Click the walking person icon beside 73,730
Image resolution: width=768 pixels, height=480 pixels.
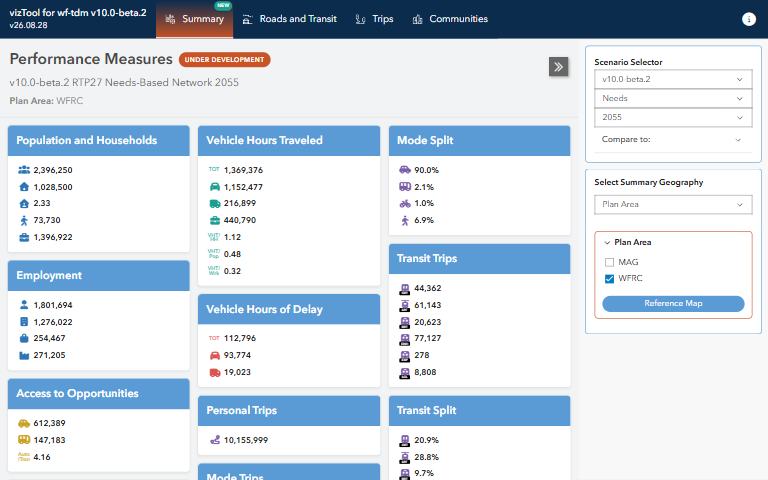[24, 220]
